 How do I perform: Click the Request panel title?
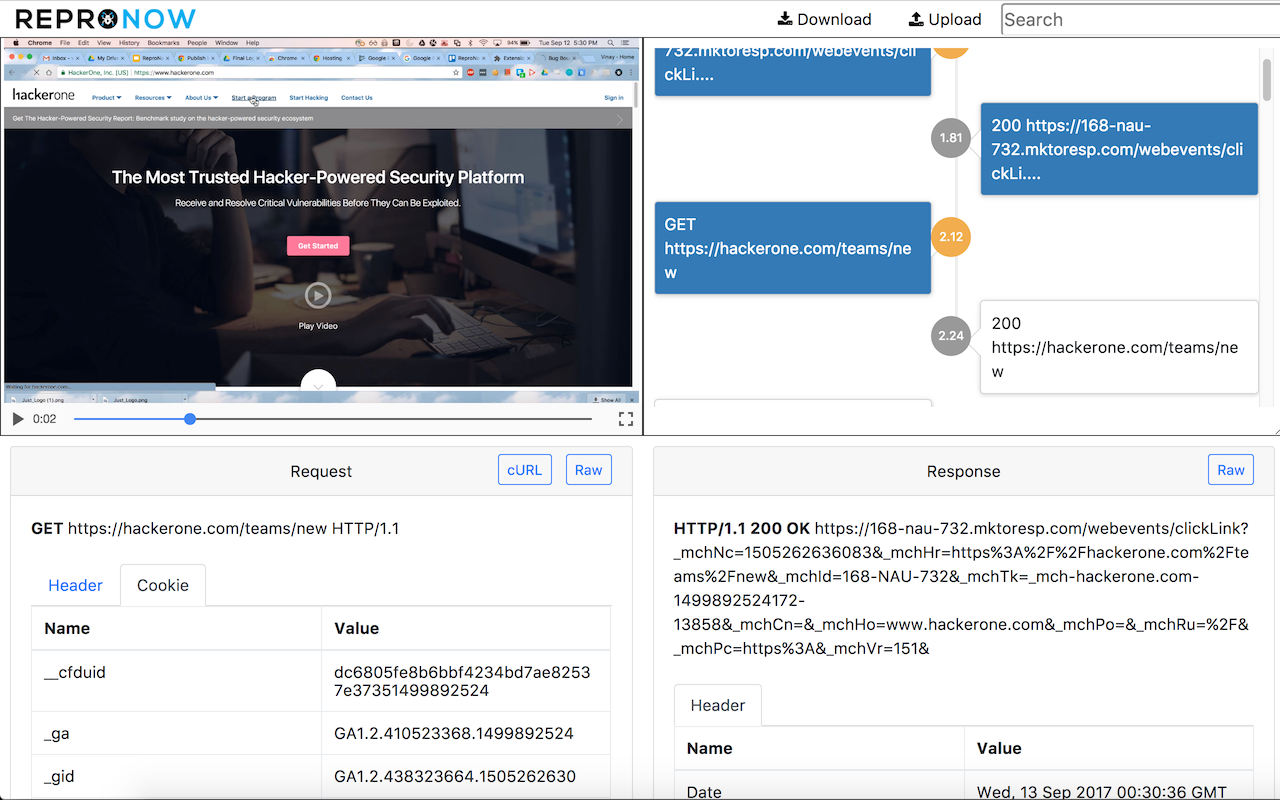point(321,471)
